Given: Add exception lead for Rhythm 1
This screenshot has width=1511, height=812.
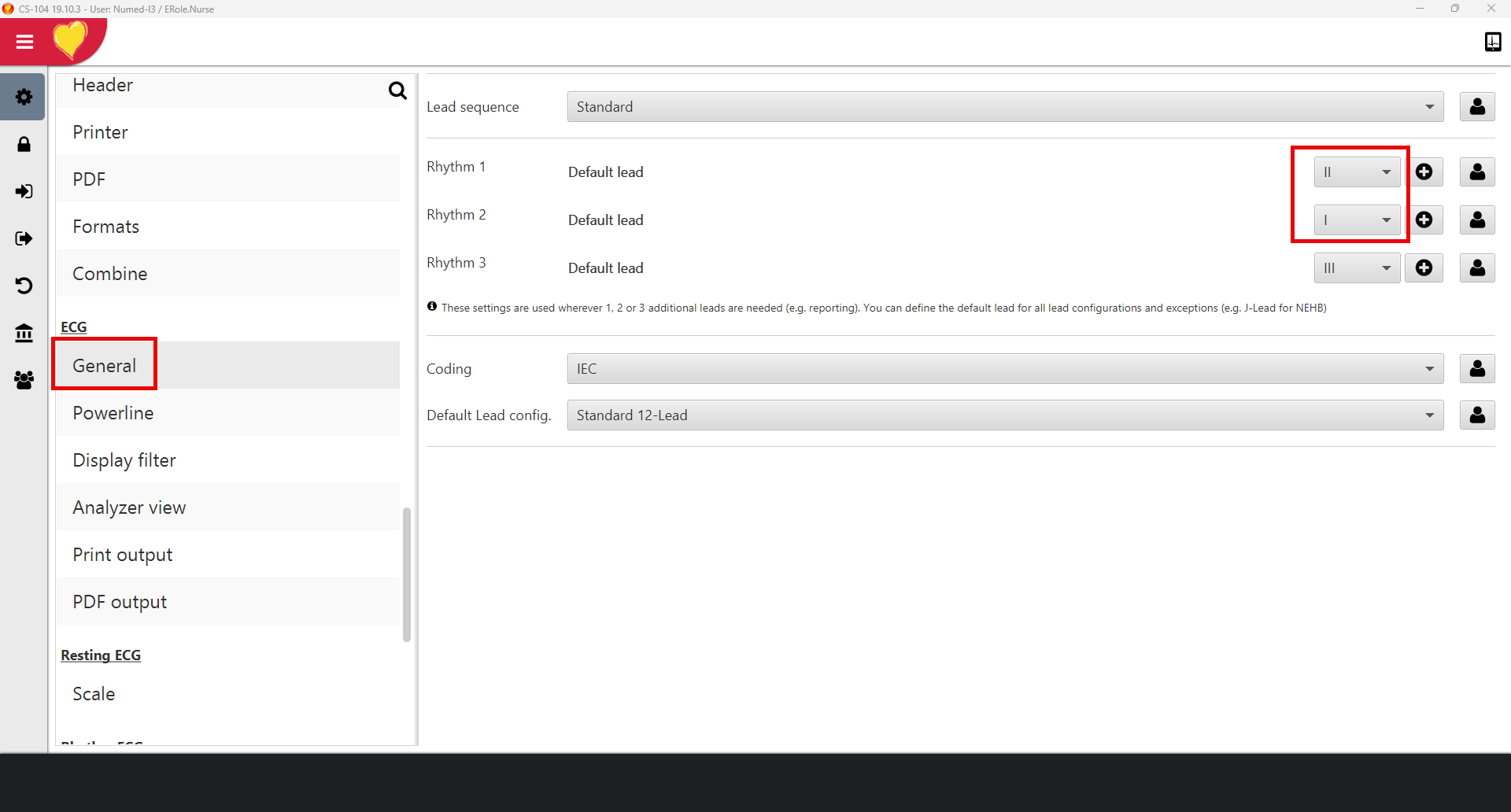Looking at the screenshot, I should [x=1424, y=172].
